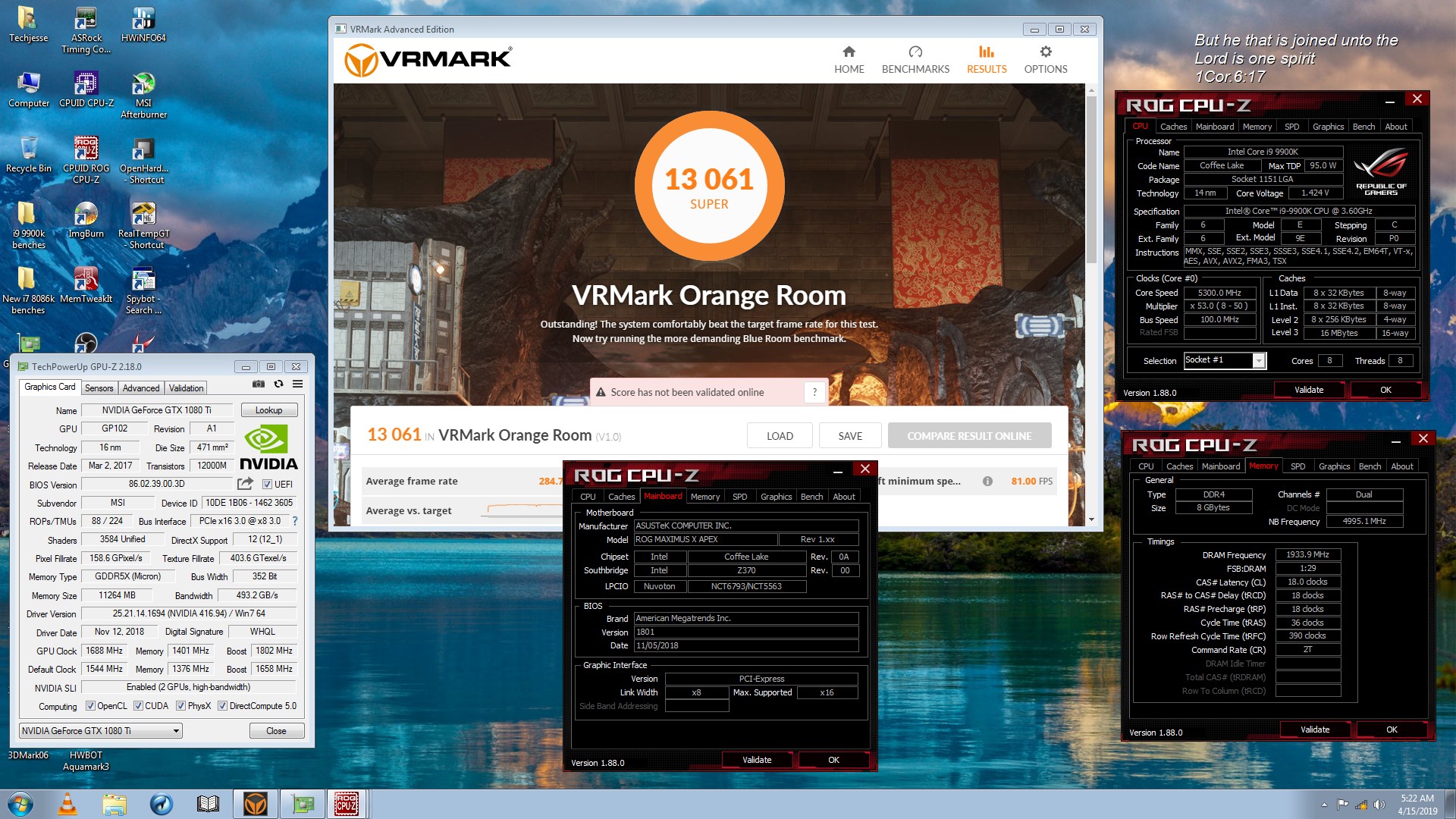
Task: Click VLC cone in the taskbar
Action: 67,804
